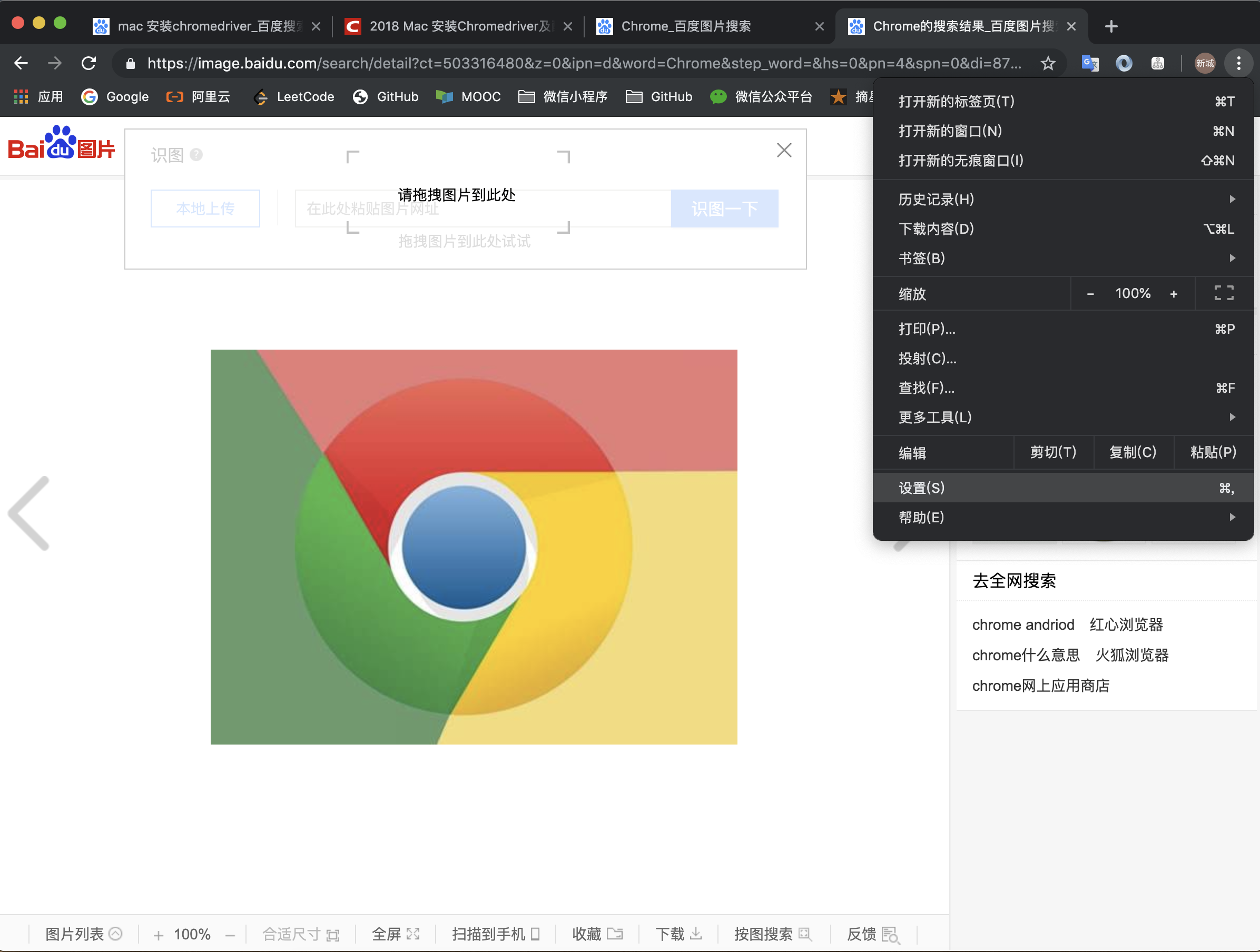The height and width of the screenshot is (952, 1260).
Task: Click the chrome什么意思 search suggestion
Action: pyautogui.click(x=1026, y=656)
